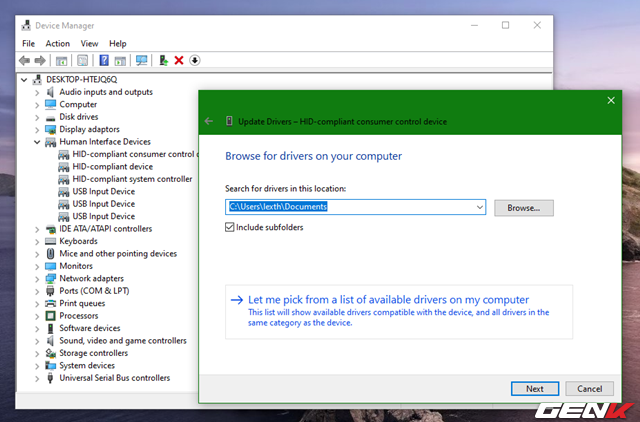This screenshot has height=422, width=640.
Task: Click the back arrow in Update Drivers dialog
Action: point(209,121)
